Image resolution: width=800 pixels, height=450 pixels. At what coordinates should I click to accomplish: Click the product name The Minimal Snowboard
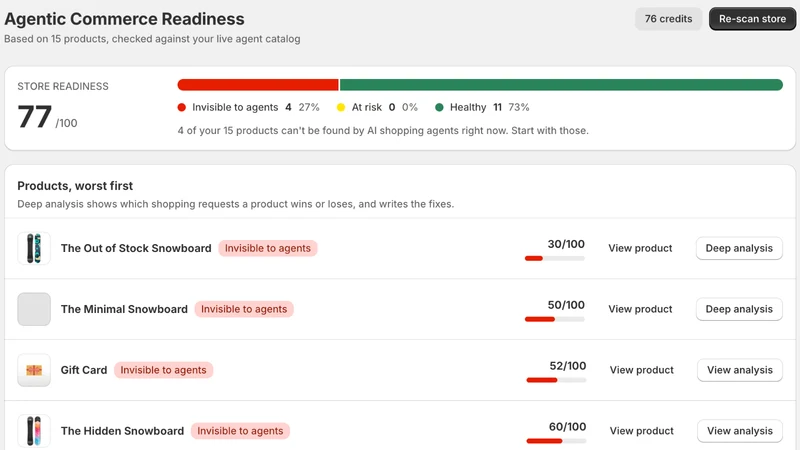pyautogui.click(x=124, y=309)
